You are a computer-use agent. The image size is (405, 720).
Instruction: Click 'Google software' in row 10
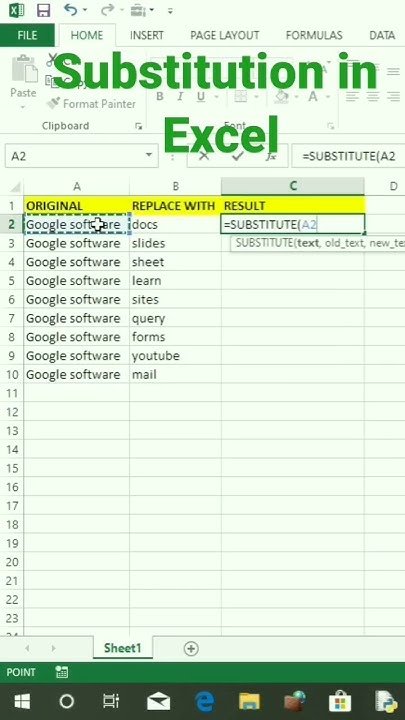click(77, 374)
